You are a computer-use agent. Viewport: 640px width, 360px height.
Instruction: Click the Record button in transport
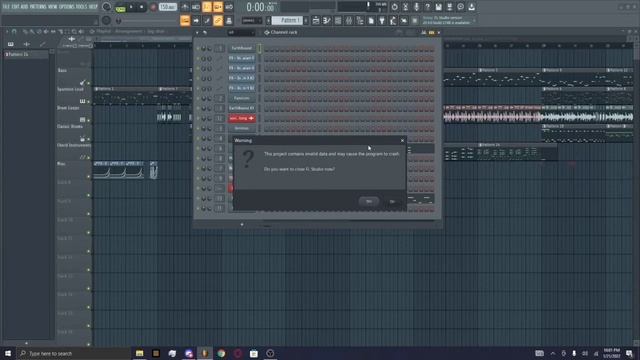click(153, 7)
